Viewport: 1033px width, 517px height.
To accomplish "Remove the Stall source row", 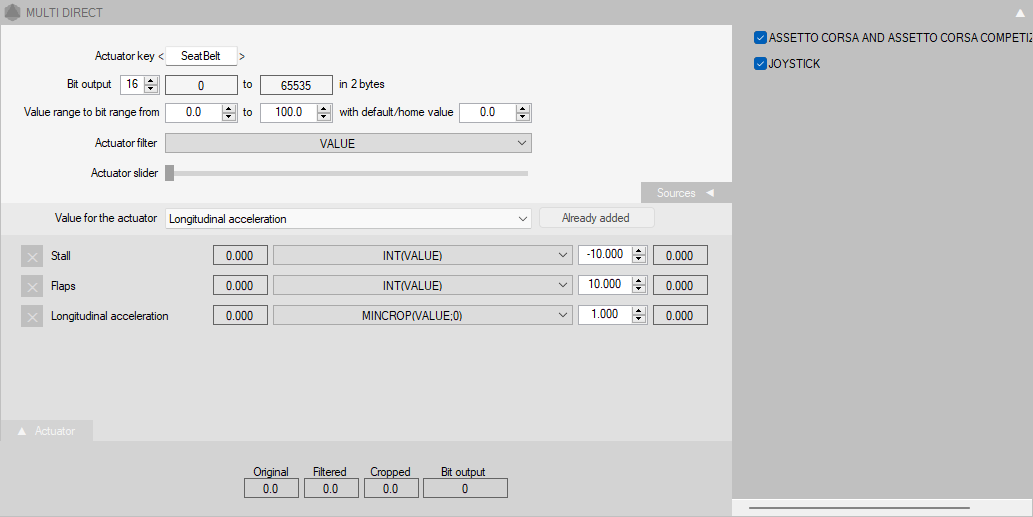I will [x=32, y=256].
